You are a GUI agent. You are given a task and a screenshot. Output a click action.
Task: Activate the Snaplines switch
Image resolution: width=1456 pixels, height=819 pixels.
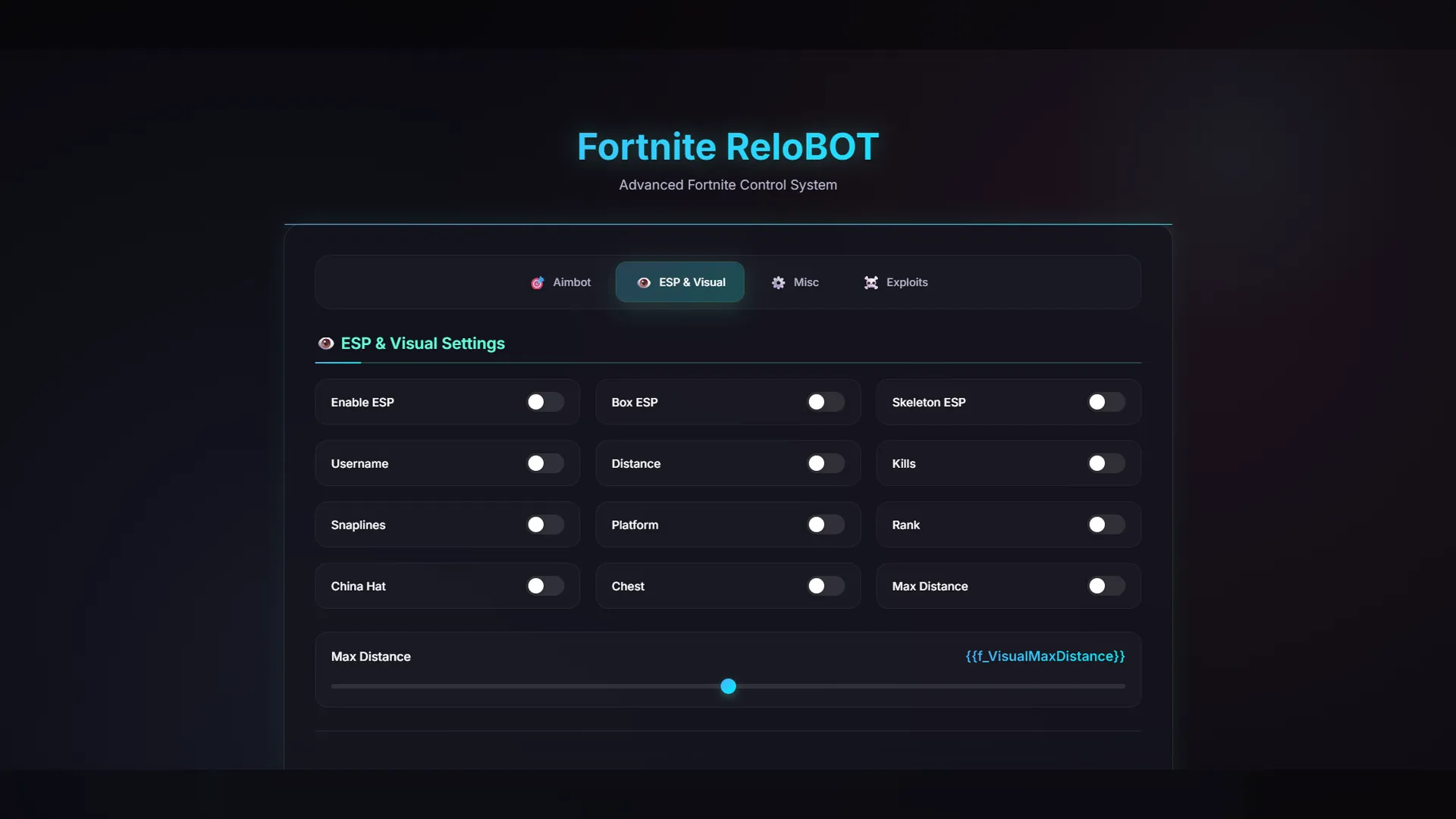click(x=545, y=525)
